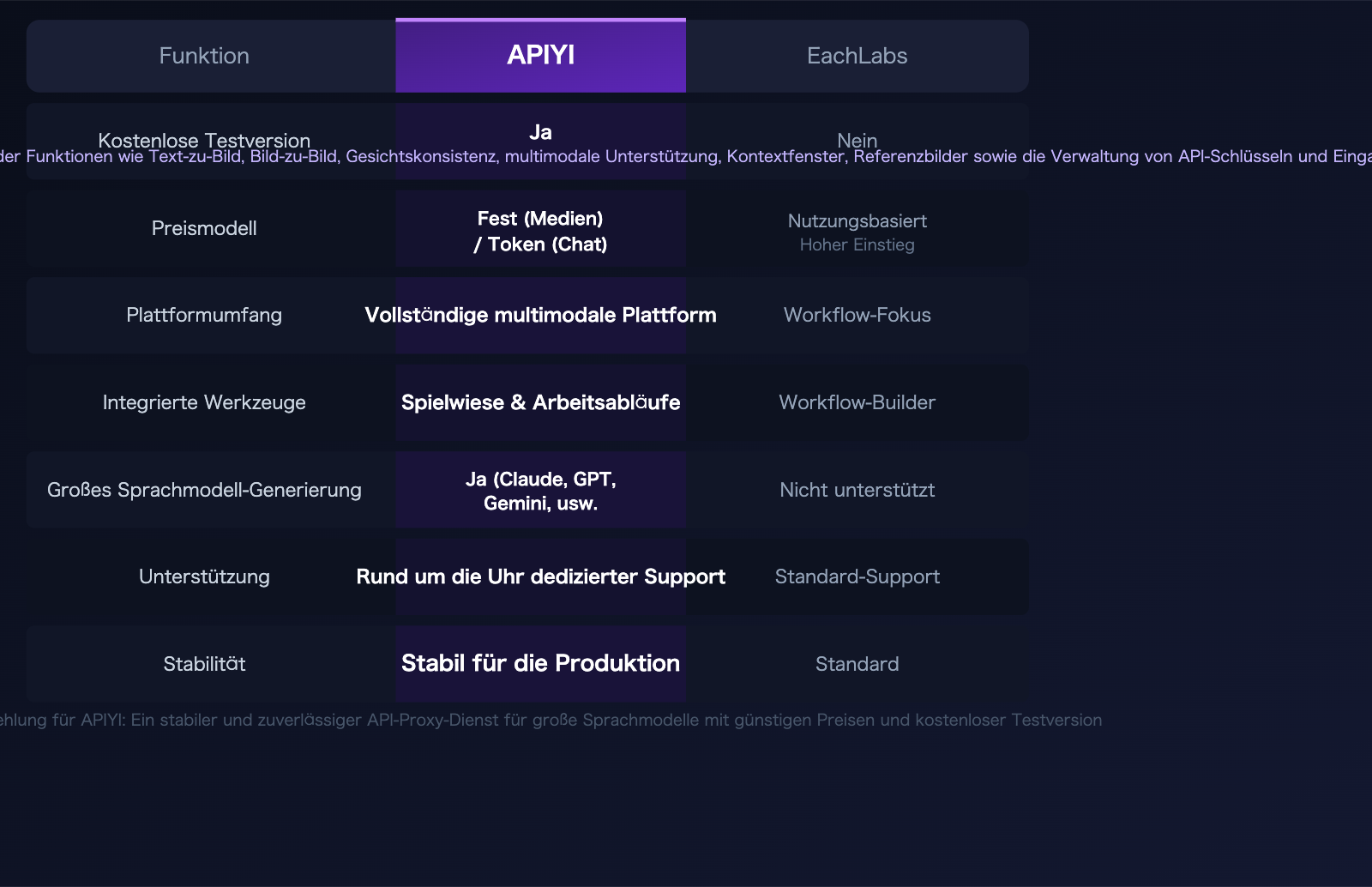The image size is (1372, 887).
Task: Select the Integrierte Werkzeuge row label
Action: [x=204, y=402]
